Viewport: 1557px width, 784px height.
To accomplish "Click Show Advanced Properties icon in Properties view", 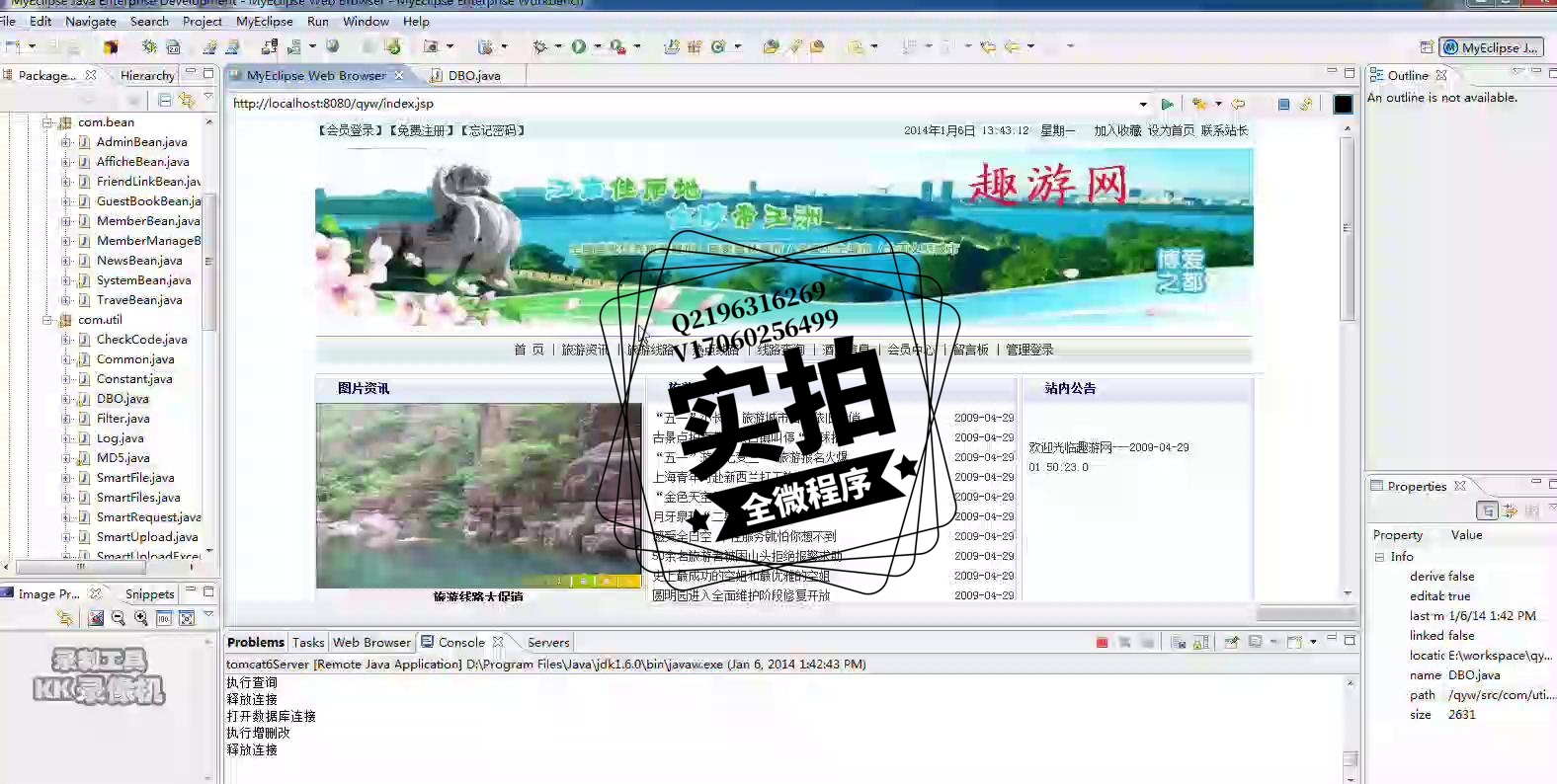I will coord(1509,510).
